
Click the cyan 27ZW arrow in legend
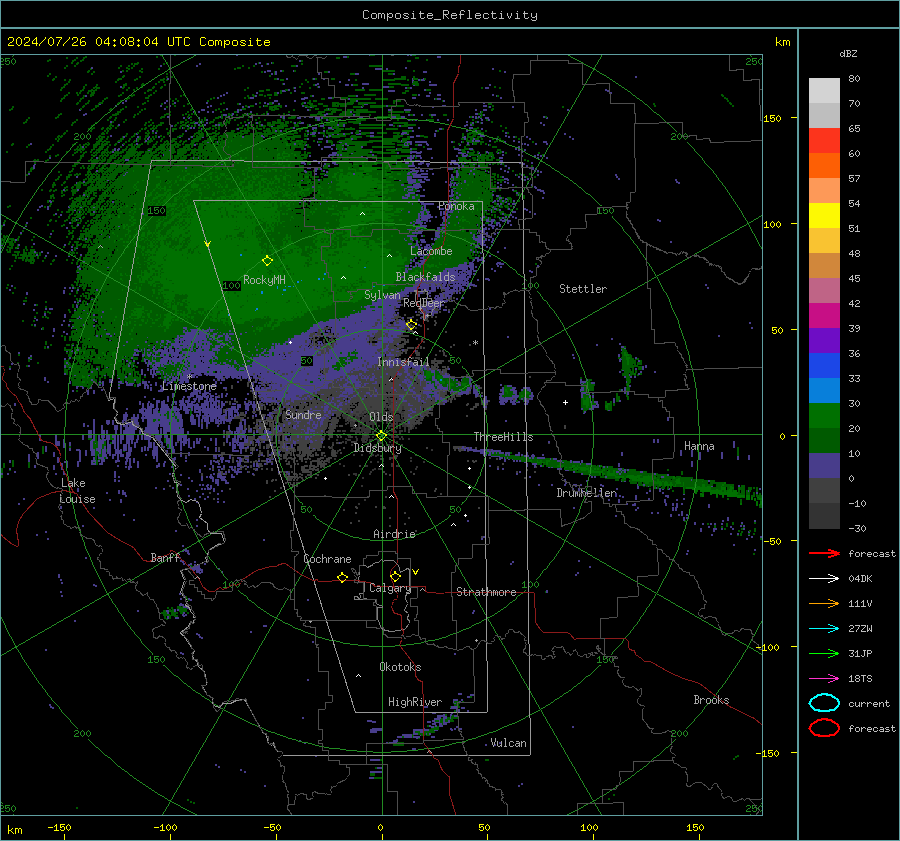point(824,629)
